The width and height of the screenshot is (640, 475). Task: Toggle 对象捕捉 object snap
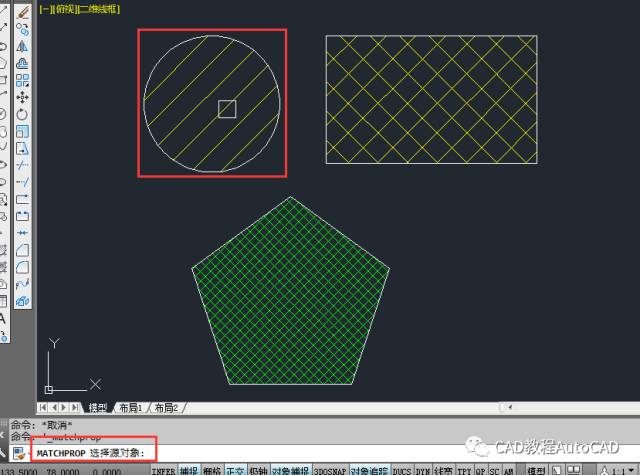point(291,471)
